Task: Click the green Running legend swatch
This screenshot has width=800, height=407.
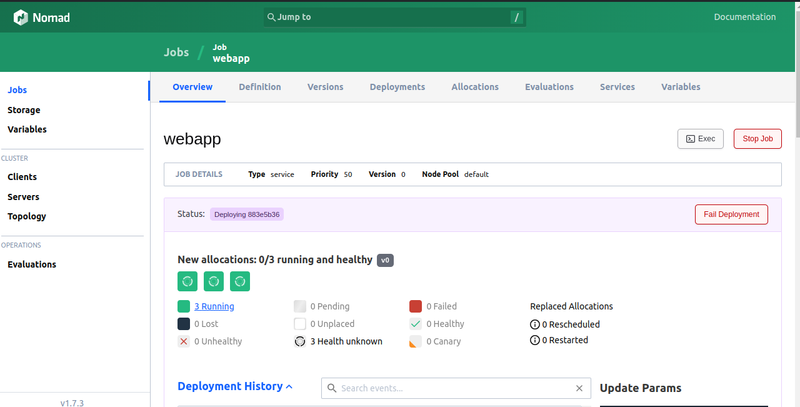Action: pos(184,306)
